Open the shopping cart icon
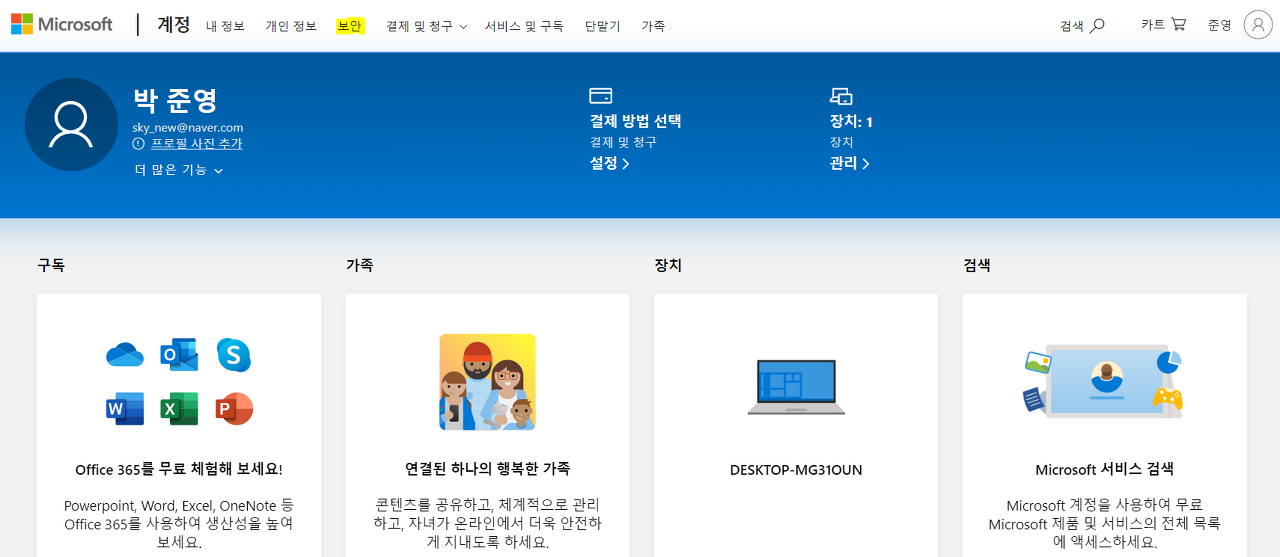The image size is (1280, 557). pos(1178,25)
